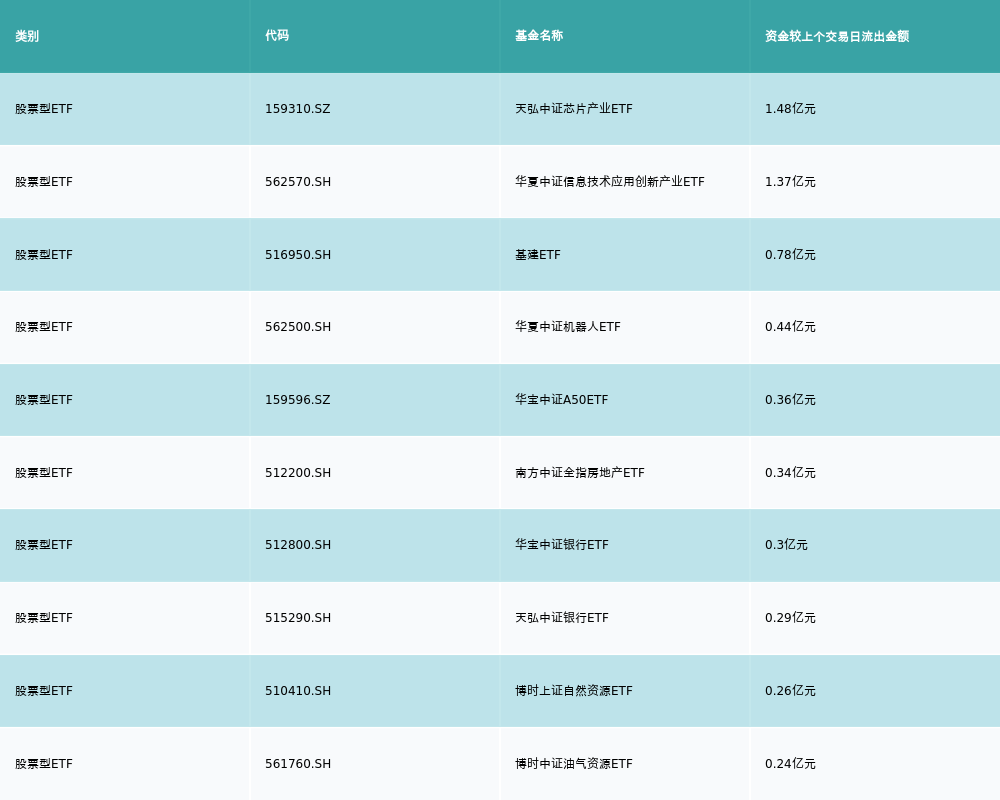Open 南方中证全指房地产ETF entry
1000x800 pixels.
tap(579, 473)
